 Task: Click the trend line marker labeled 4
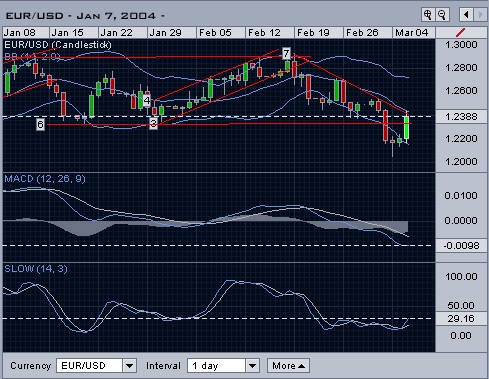[x=147, y=100]
